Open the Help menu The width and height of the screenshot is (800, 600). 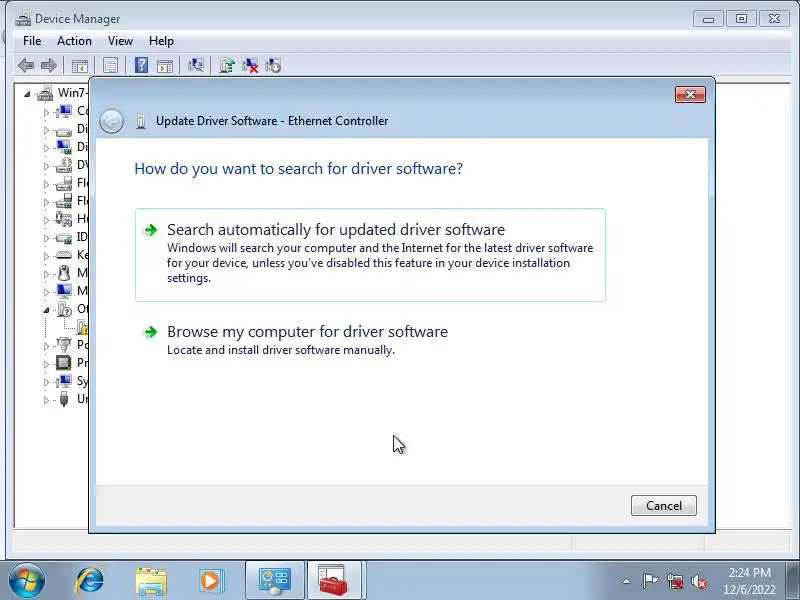tap(161, 41)
